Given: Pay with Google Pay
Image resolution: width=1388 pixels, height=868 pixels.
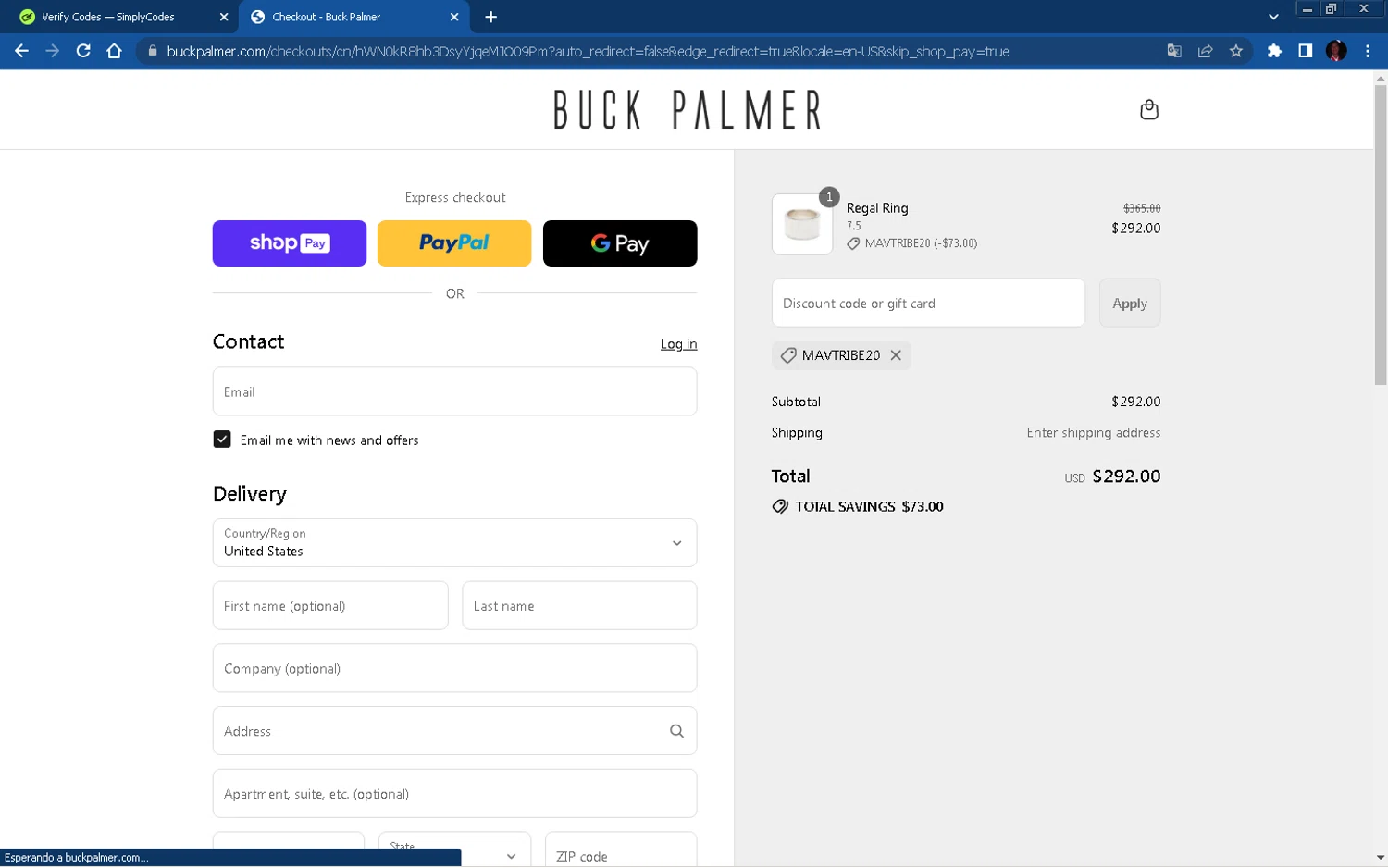Looking at the screenshot, I should click(x=620, y=243).
